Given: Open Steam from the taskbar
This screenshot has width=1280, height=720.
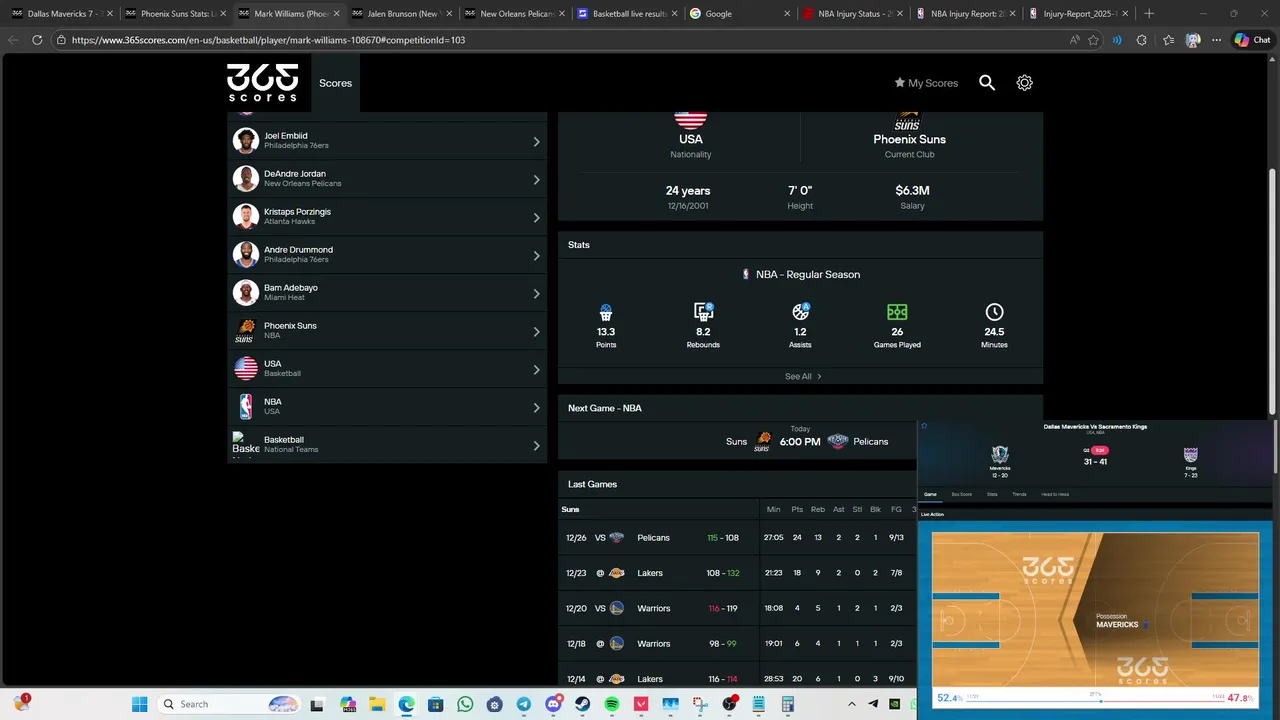Looking at the screenshot, I should [x=583, y=704].
